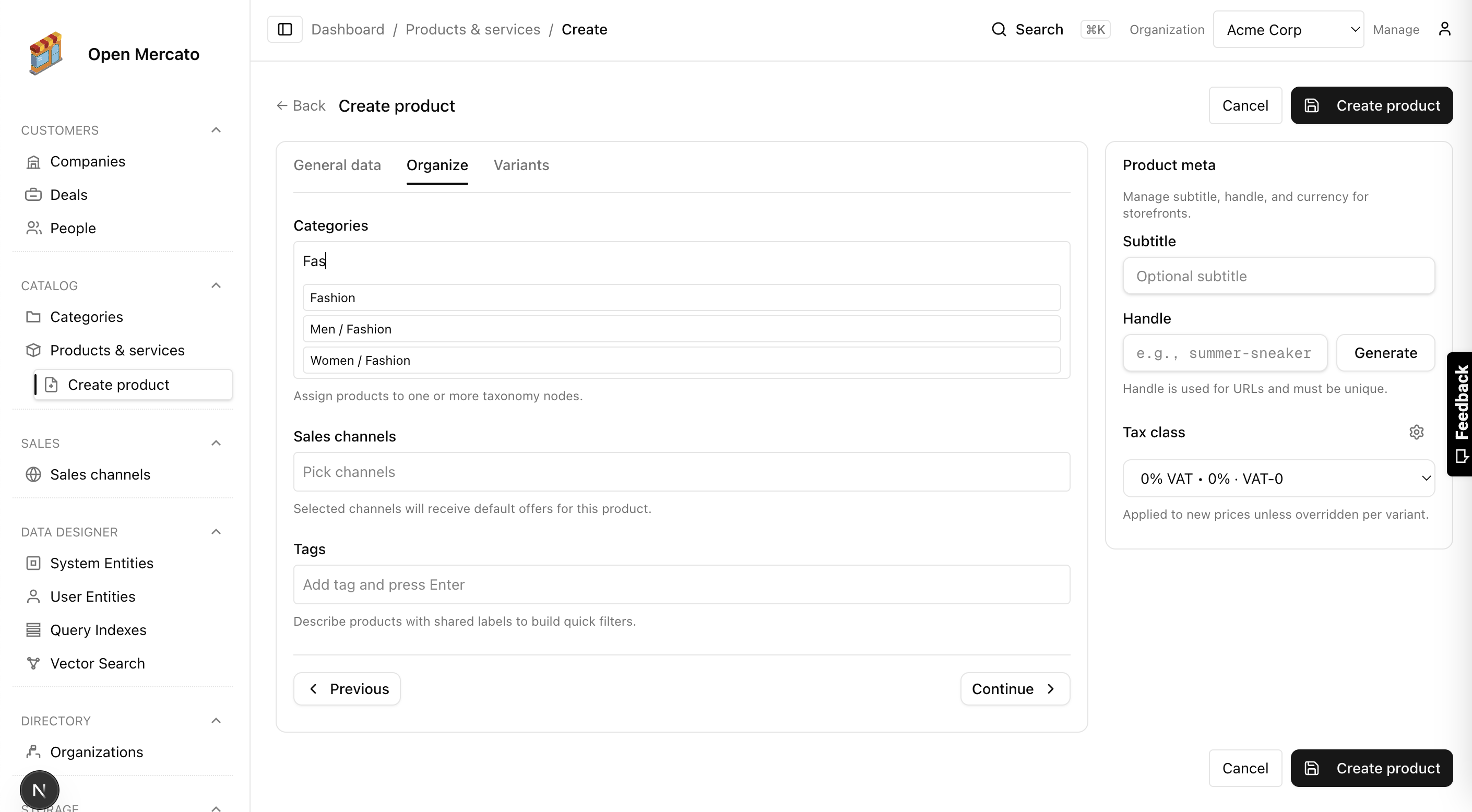Collapse the CATALOG sidebar section

[x=216, y=285]
